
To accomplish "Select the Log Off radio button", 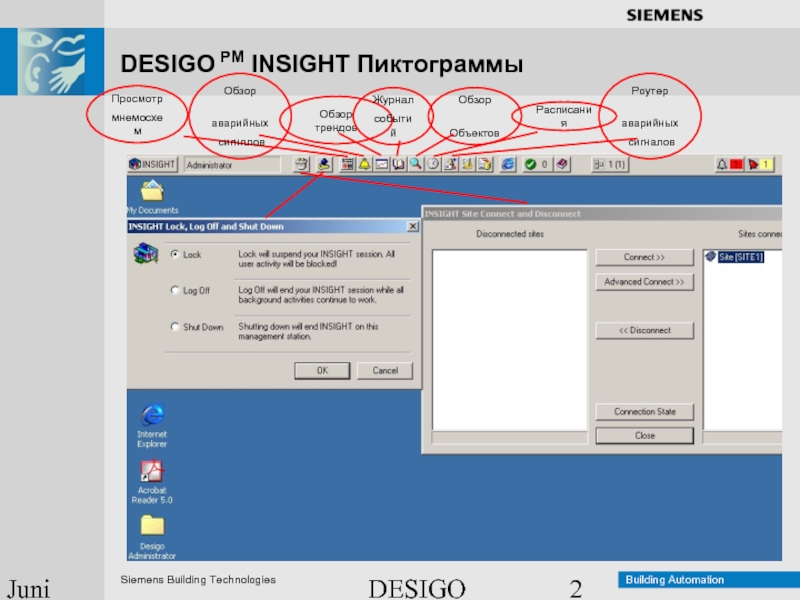I will pos(175,290).
